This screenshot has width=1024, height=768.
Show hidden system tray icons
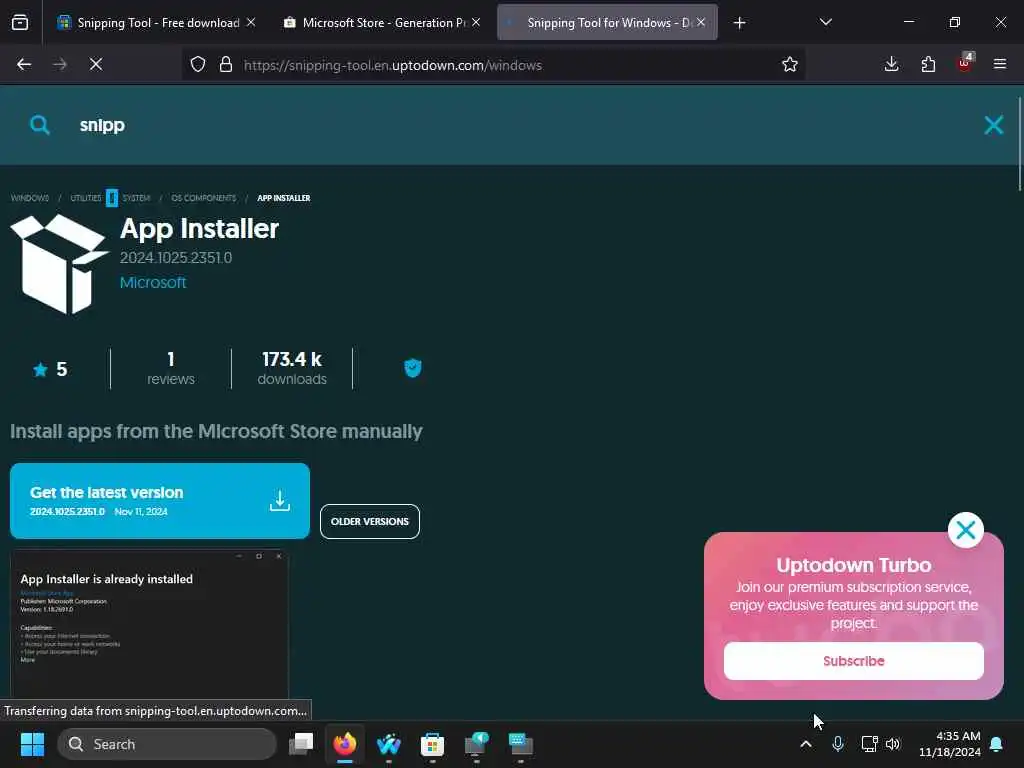[806, 744]
